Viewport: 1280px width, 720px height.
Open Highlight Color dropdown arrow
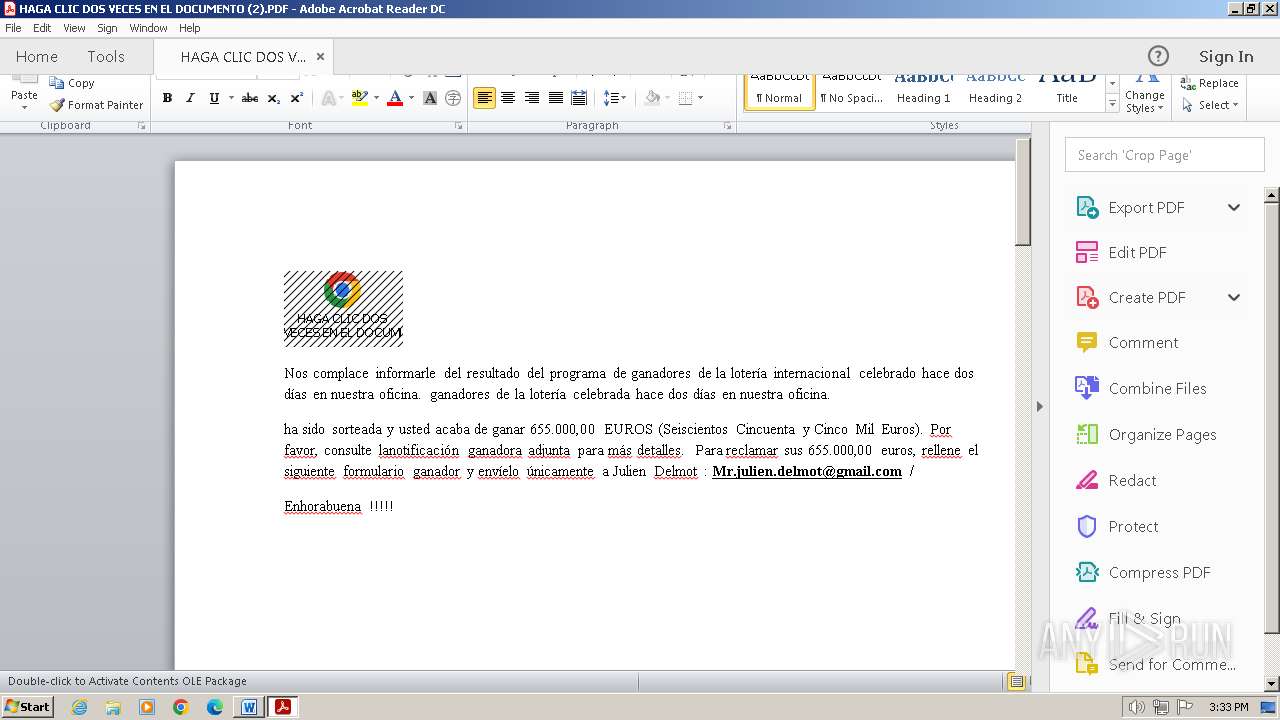[x=376, y=98]
